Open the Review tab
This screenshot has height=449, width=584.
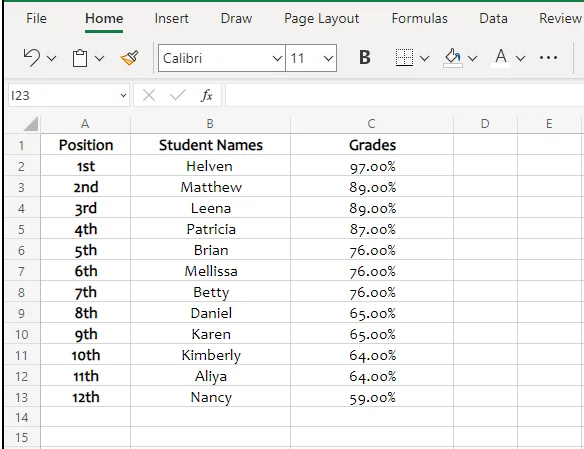[560, 18]
